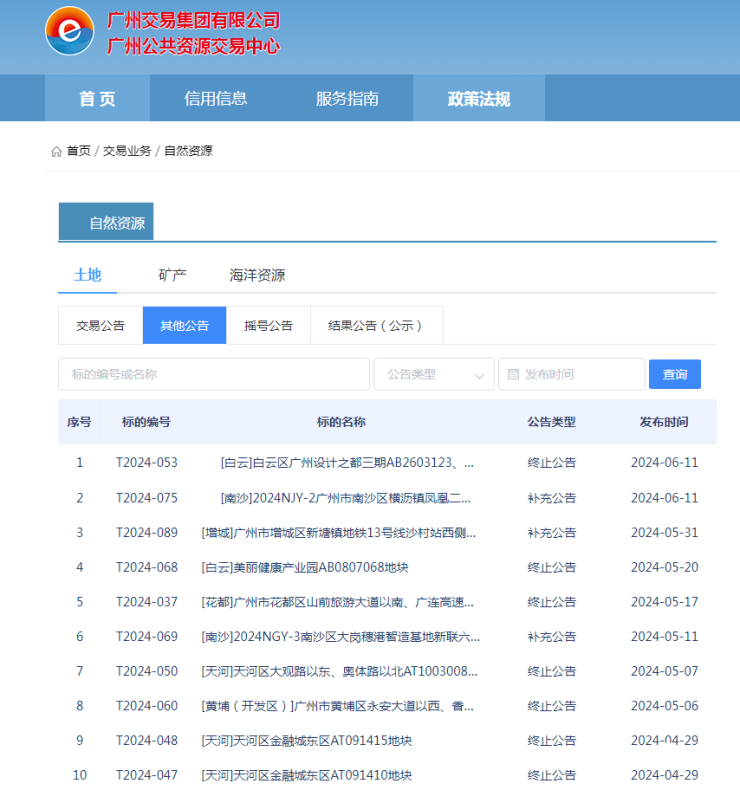Open the 天河区金融城东区AT091415地块 announcement
Viewport: 740px width, 790px height.
(x=306, y=741)
